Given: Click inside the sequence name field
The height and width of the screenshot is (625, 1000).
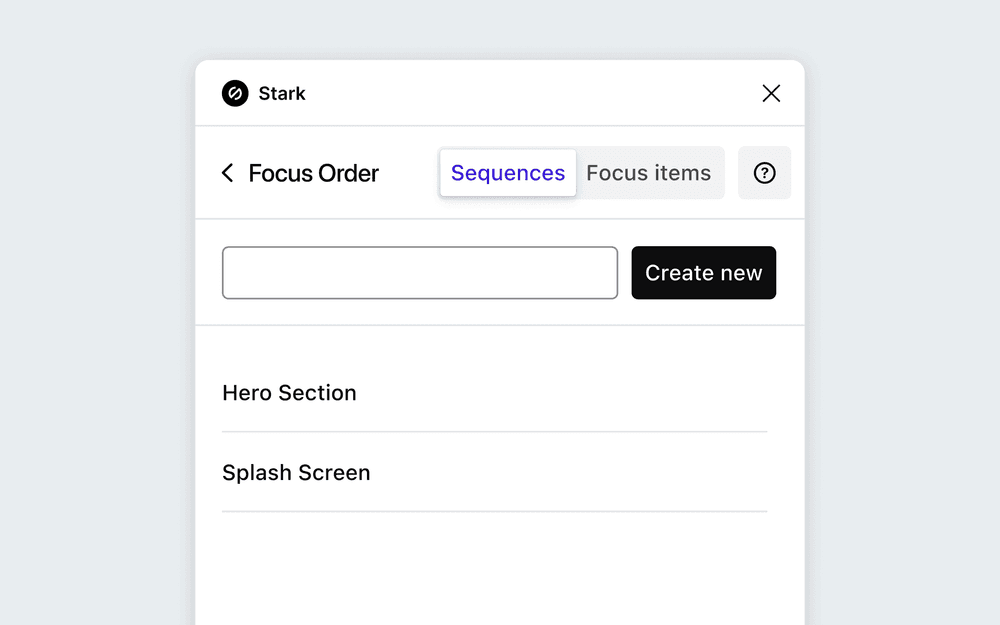Looking at the screenshot, I should (x=419, y=272).
